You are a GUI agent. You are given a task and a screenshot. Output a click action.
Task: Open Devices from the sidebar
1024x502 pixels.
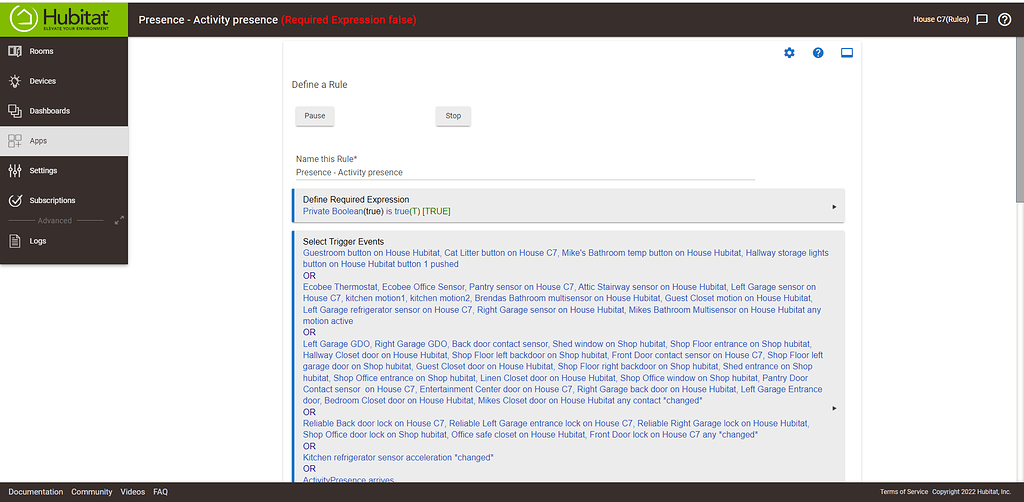pos(42,81)
